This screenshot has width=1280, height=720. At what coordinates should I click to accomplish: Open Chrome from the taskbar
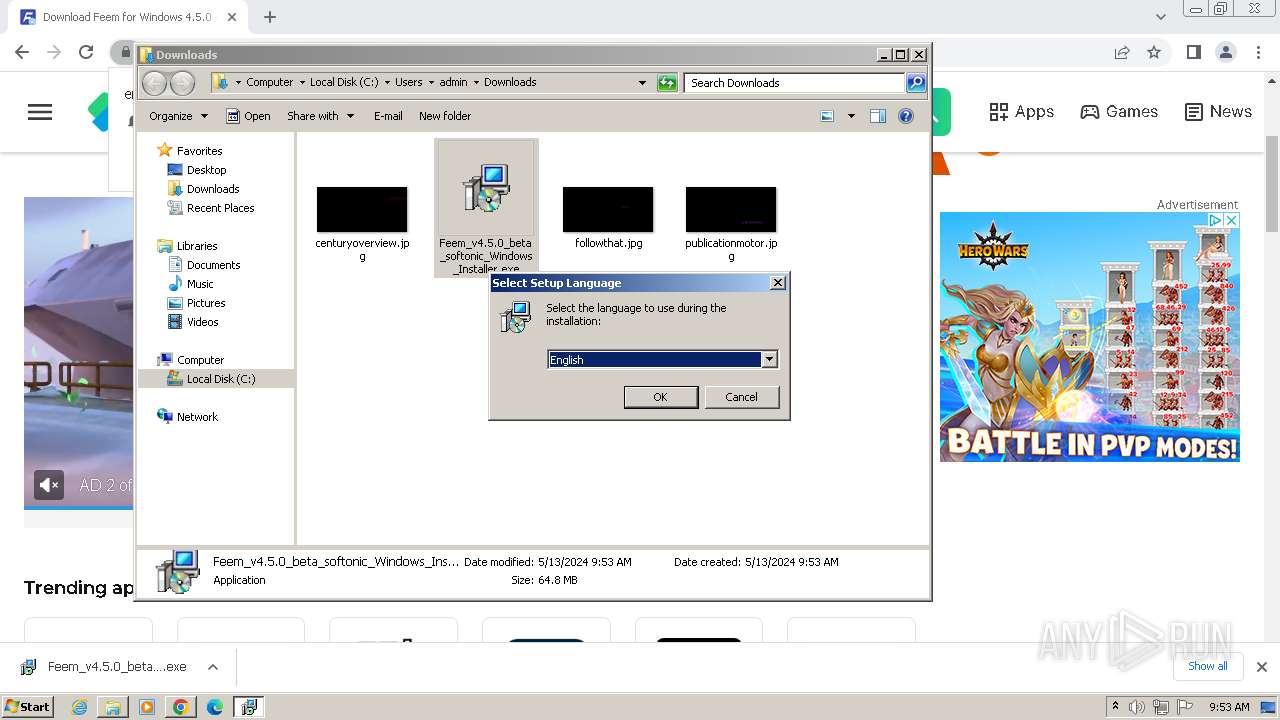[181, 707]
